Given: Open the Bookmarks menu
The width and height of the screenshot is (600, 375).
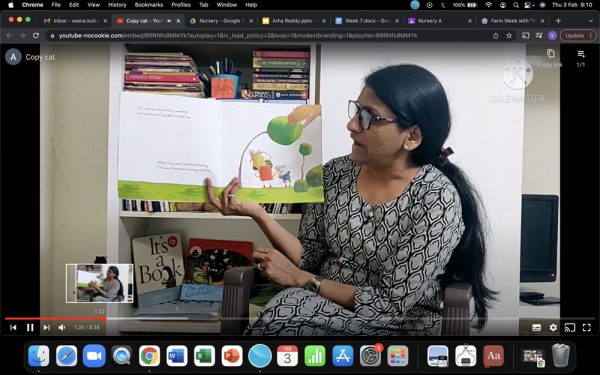Looking at the screenshot, I should pos(149,5).
